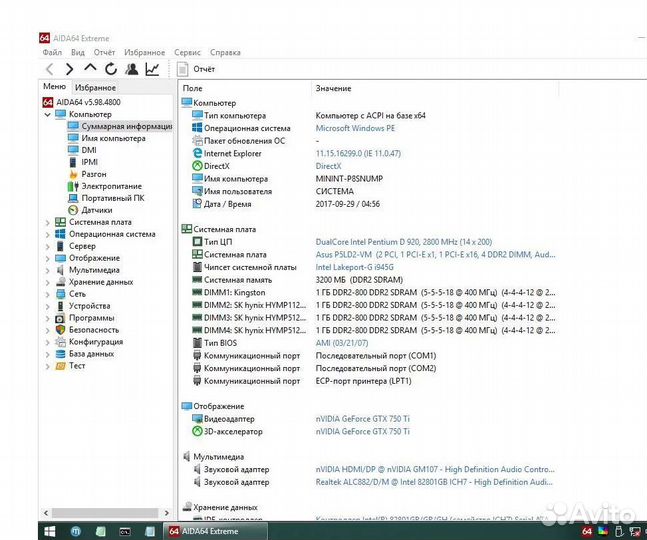Click the Конфигурация icon in tree
This screenshot has height=540, width=647.
61,342
